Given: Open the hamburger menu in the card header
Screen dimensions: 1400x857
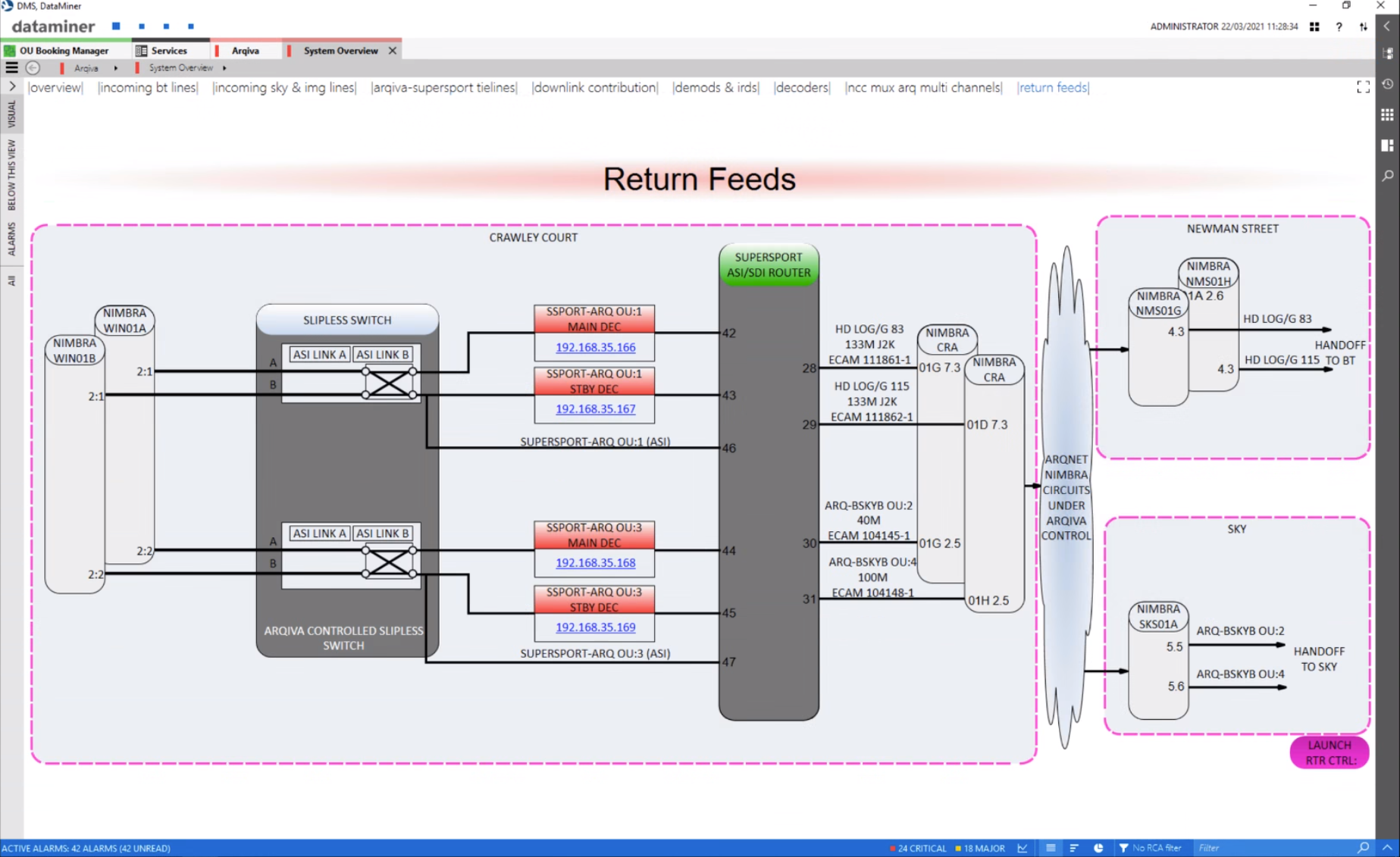Looking at the screenshot, I should (x=11, y=67).
